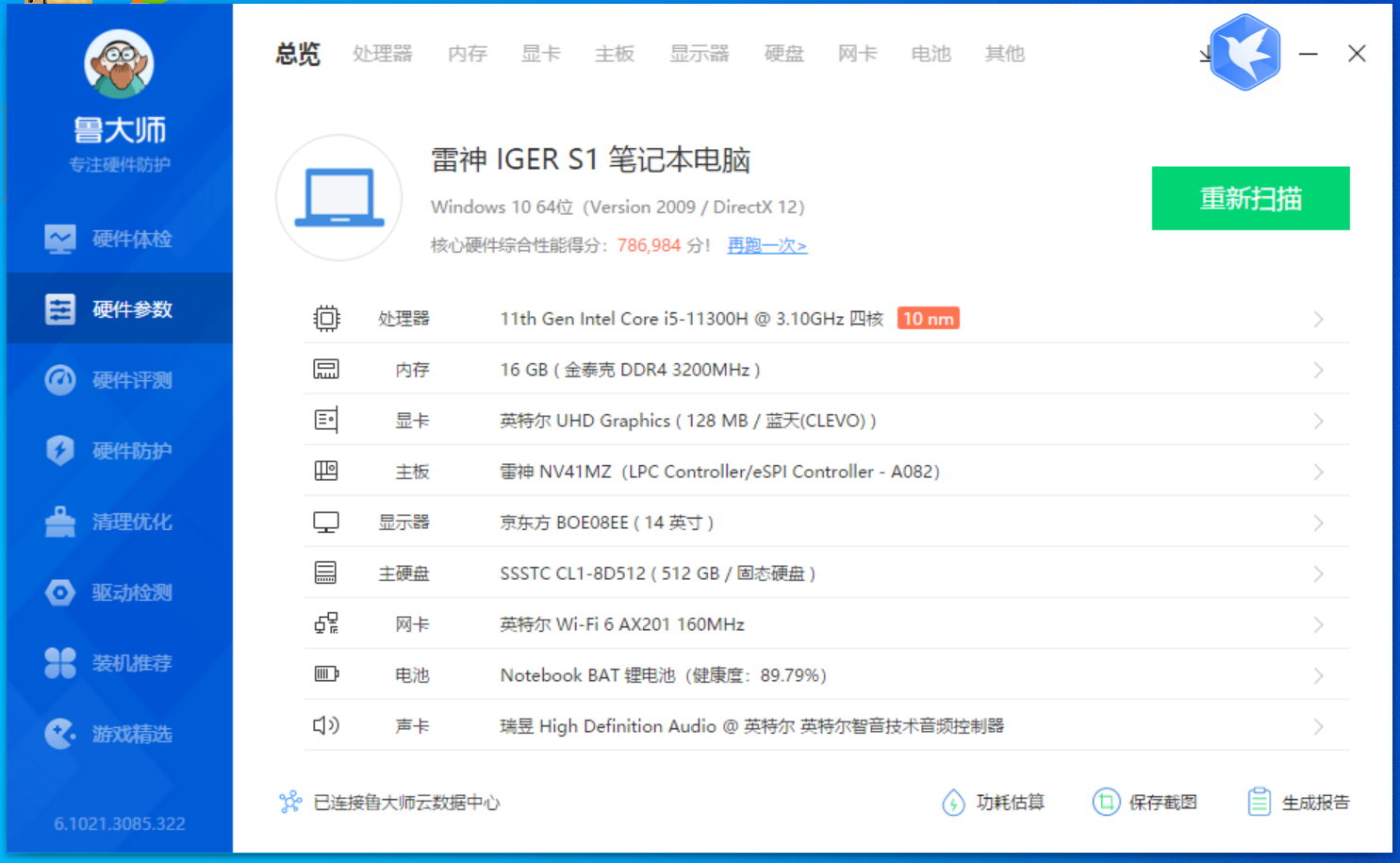1400x863 pixels.
Task: Switch to the 主板 tab
Action: pyautogui.click(x=615, y=54)
